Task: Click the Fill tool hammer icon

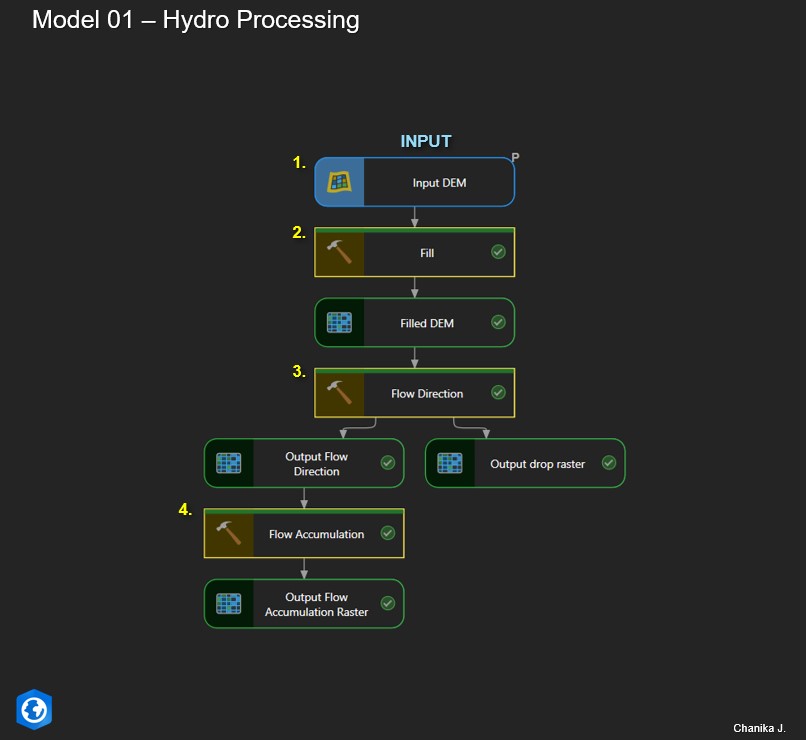Action: (x=339, y=252)
